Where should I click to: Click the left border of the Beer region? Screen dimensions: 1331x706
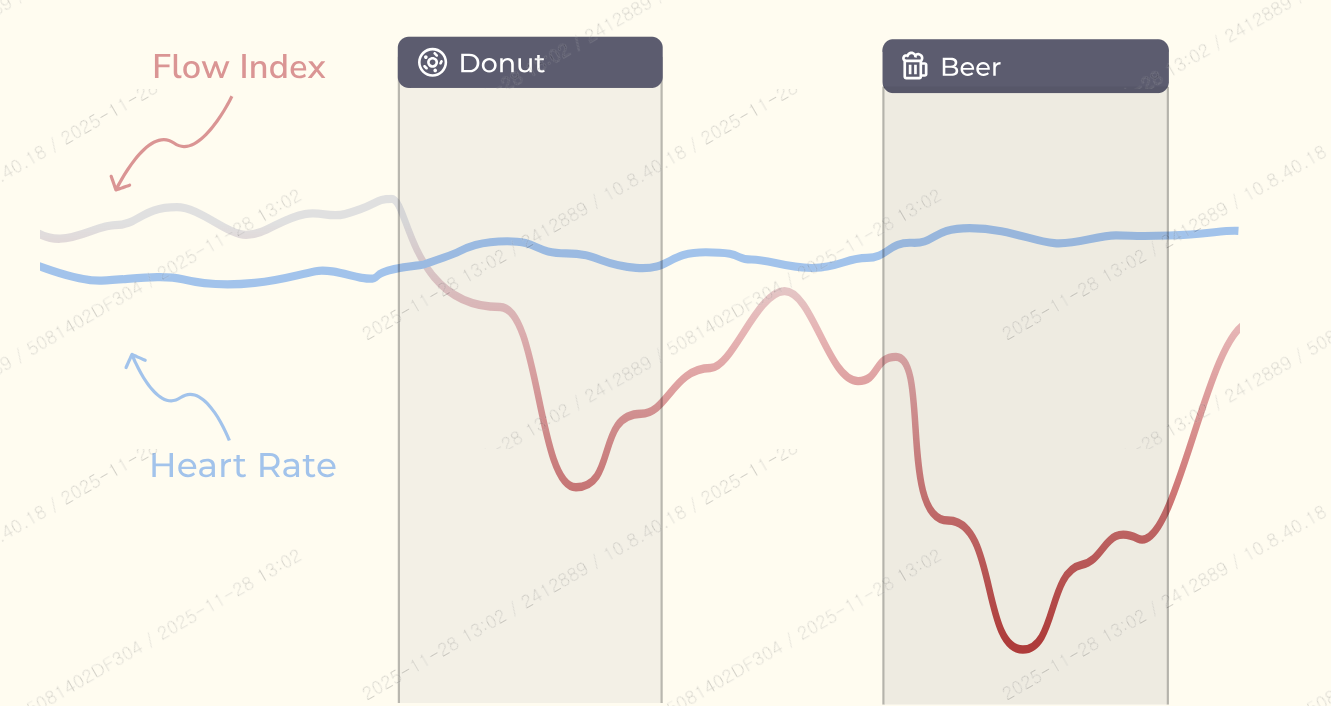(883, 398)
